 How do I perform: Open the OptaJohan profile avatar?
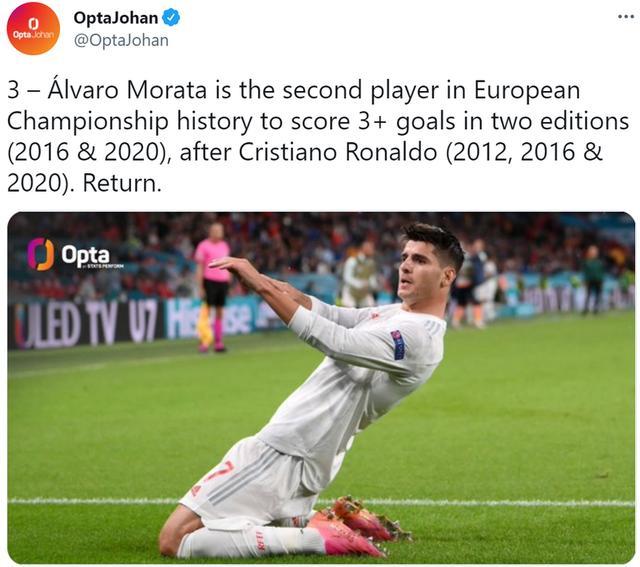click(x=33, y=28)
